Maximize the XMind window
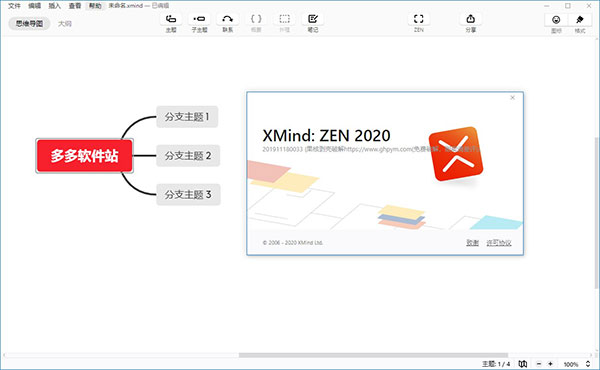 [x=568, y=6]
